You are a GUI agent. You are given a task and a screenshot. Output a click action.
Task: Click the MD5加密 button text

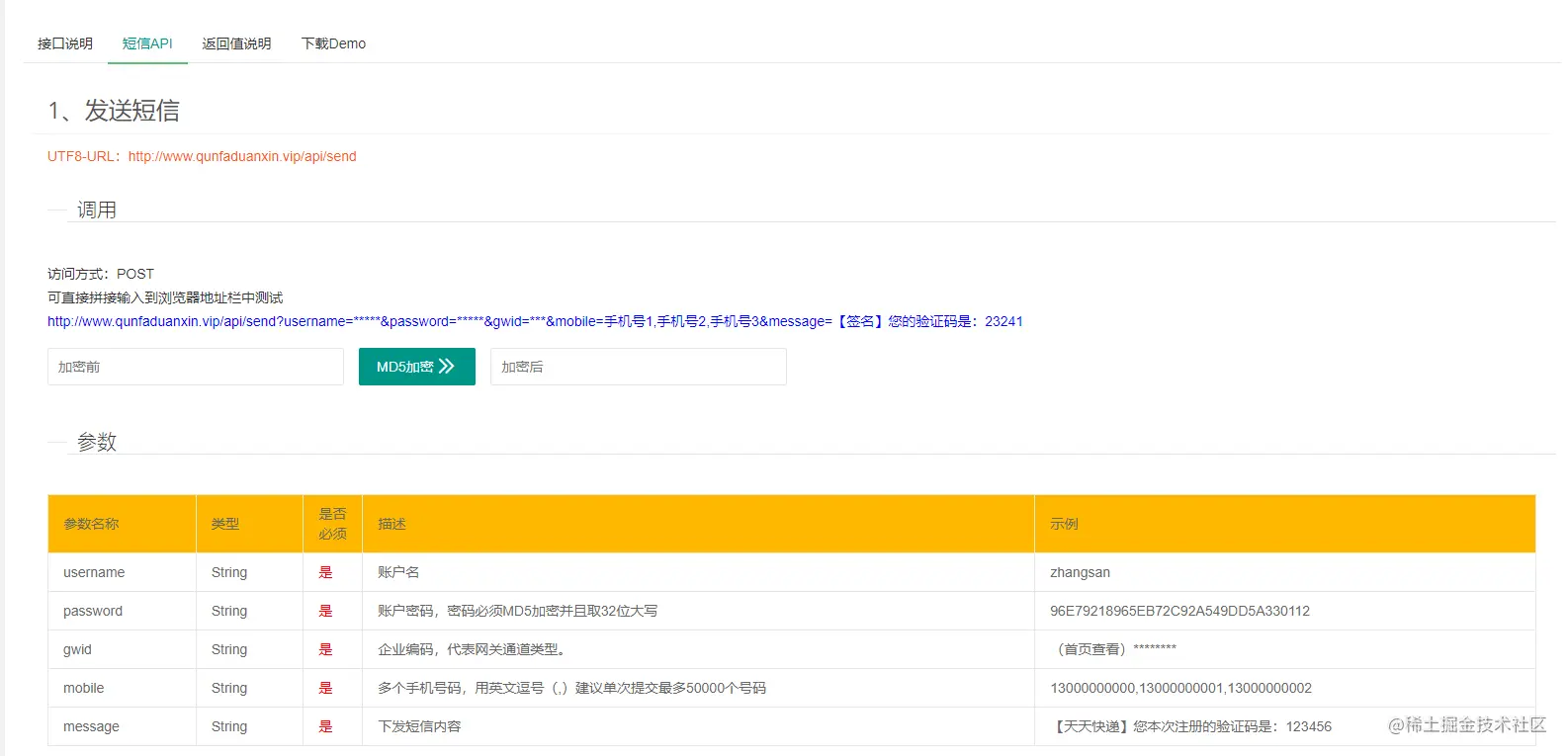(405, 367)
